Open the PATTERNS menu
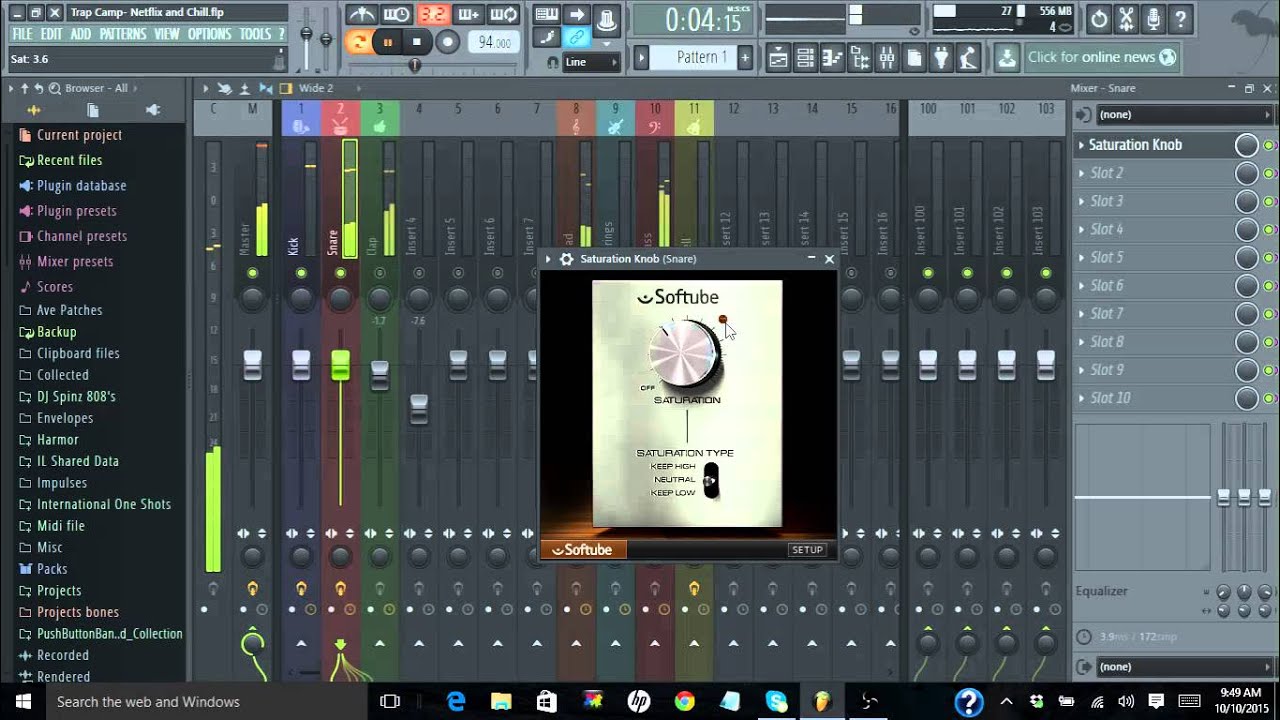 coord(123,34)
